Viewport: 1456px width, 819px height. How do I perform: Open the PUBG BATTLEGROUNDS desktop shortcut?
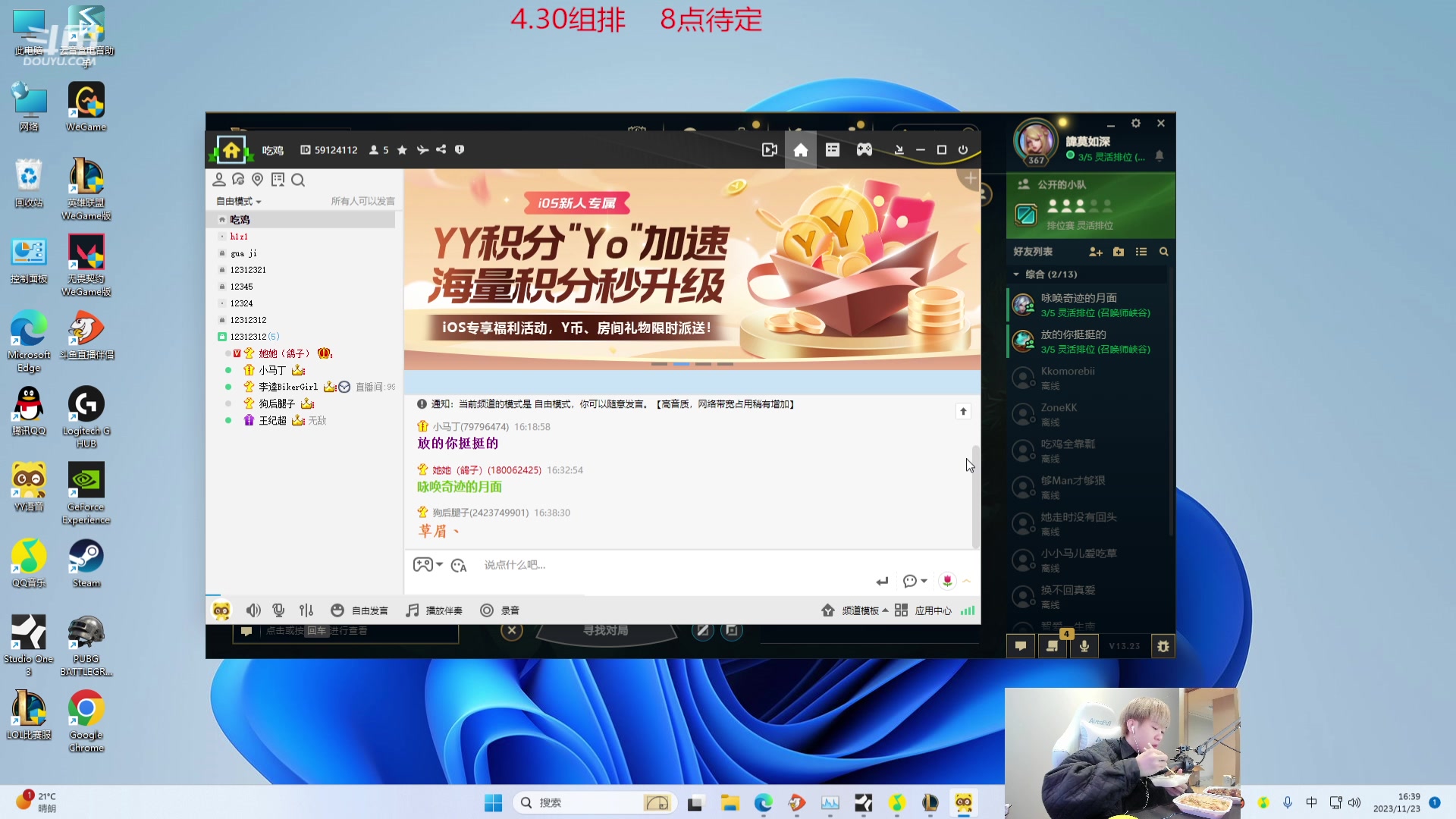point(86,645)
